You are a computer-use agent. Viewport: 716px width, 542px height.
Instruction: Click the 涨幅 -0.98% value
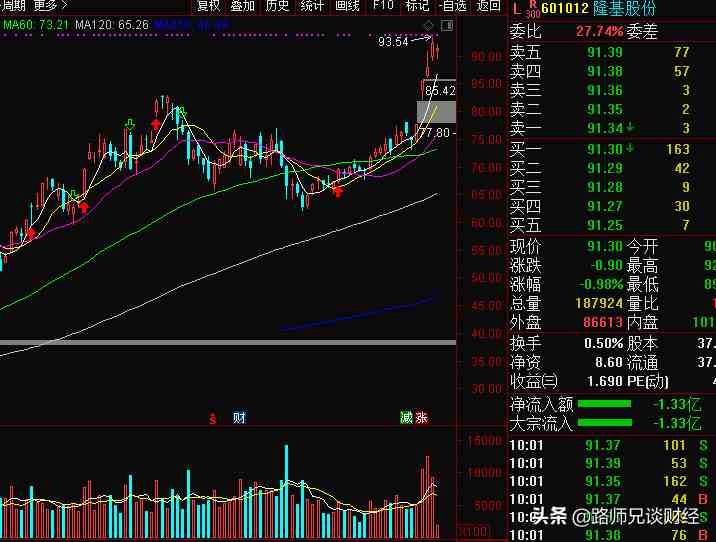click(601, 284)
